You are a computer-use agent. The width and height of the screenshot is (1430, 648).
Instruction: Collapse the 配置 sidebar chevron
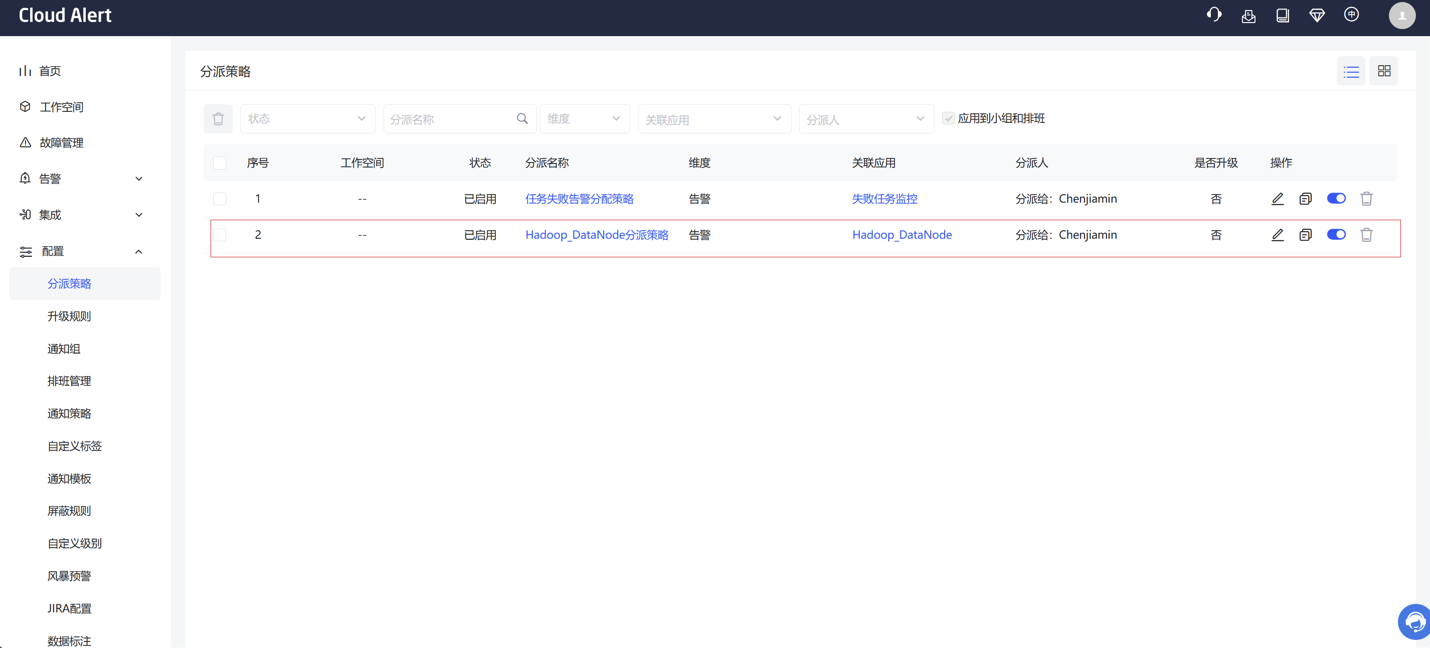139,252
